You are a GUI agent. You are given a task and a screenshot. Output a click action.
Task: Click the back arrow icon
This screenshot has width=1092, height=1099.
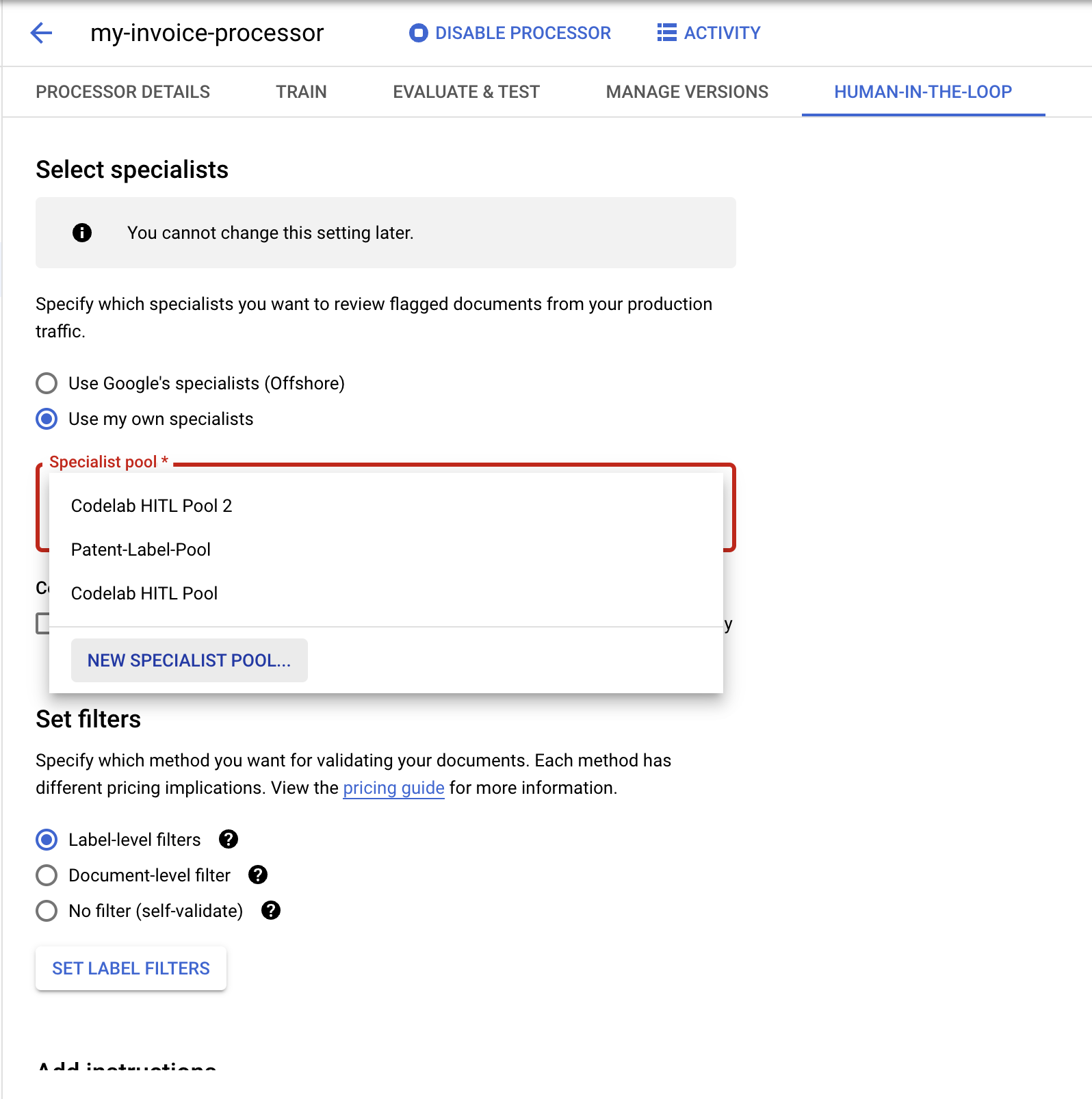click(42, 33)
